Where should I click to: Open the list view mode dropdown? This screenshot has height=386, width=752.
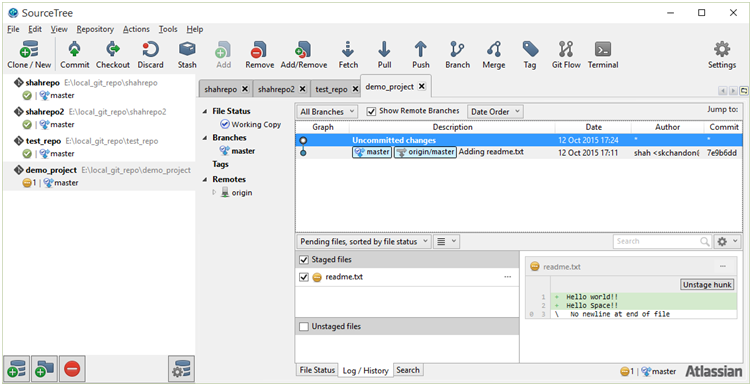446,242
